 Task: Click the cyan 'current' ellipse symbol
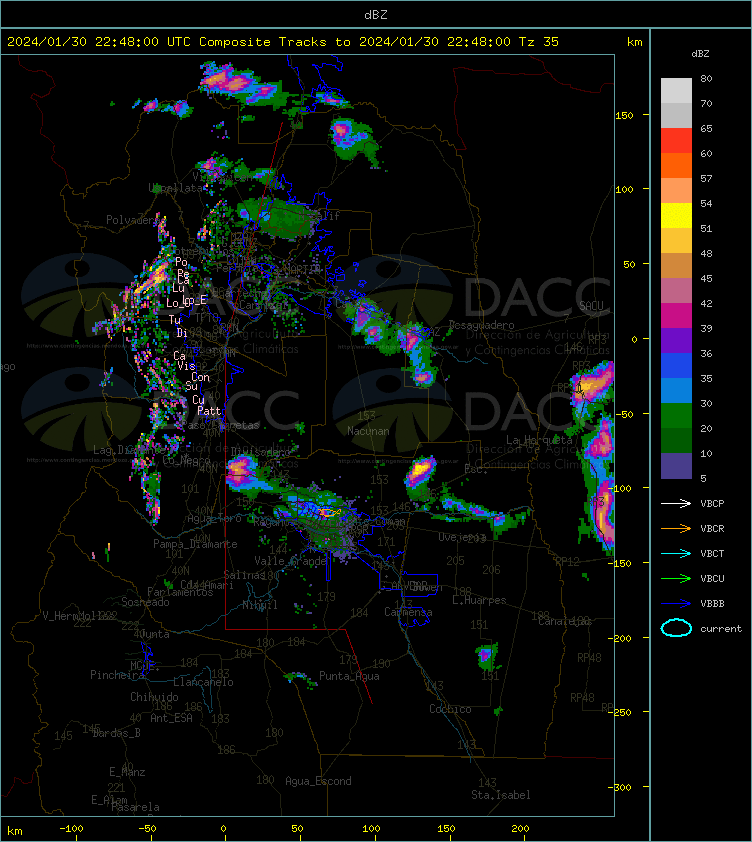pyautogui.click(x=676, y=628)
